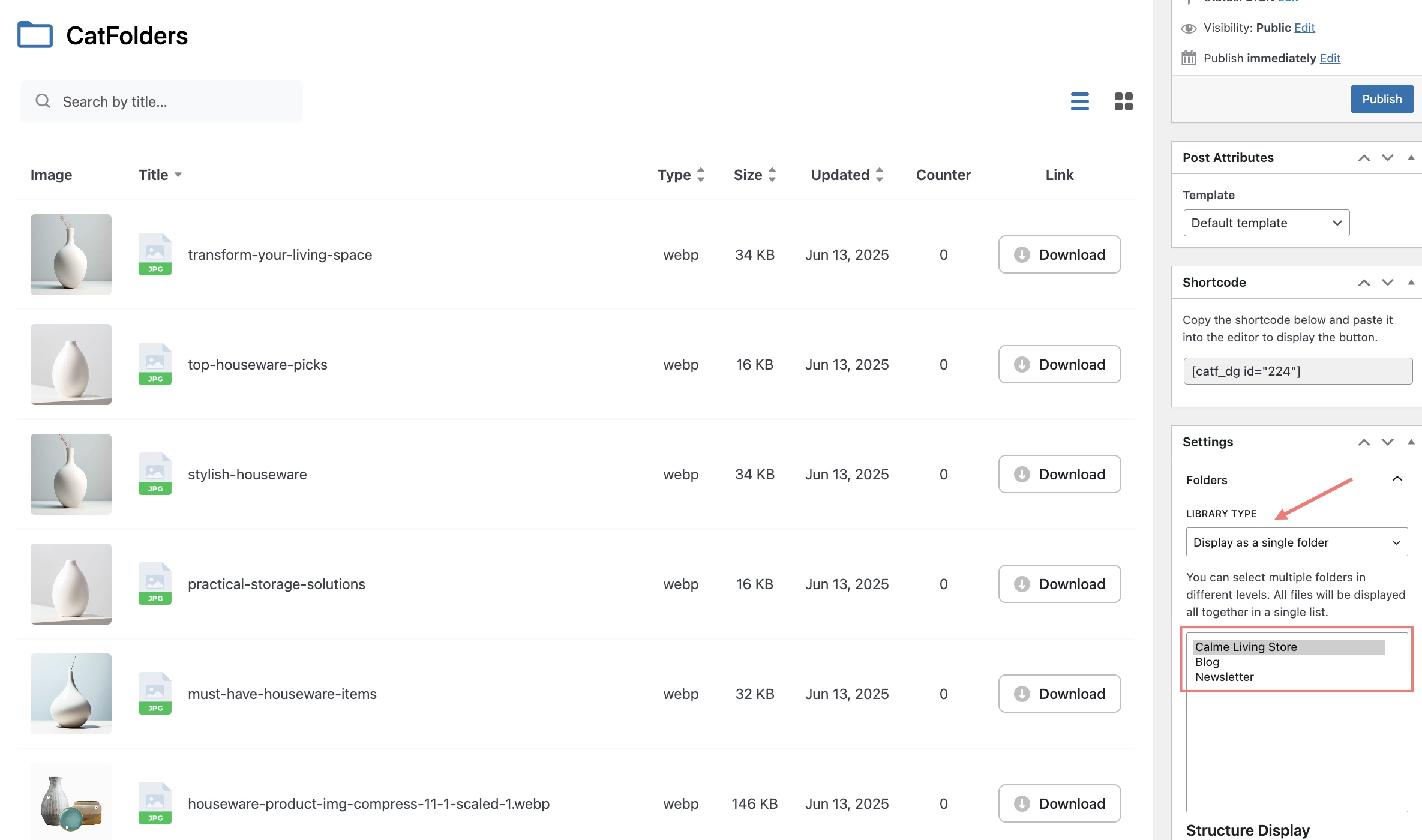Image resolution: width=1422 pixels, height=840 pixels.
Task: Download must-have-houseware-items file
Action: point(1060,694)
